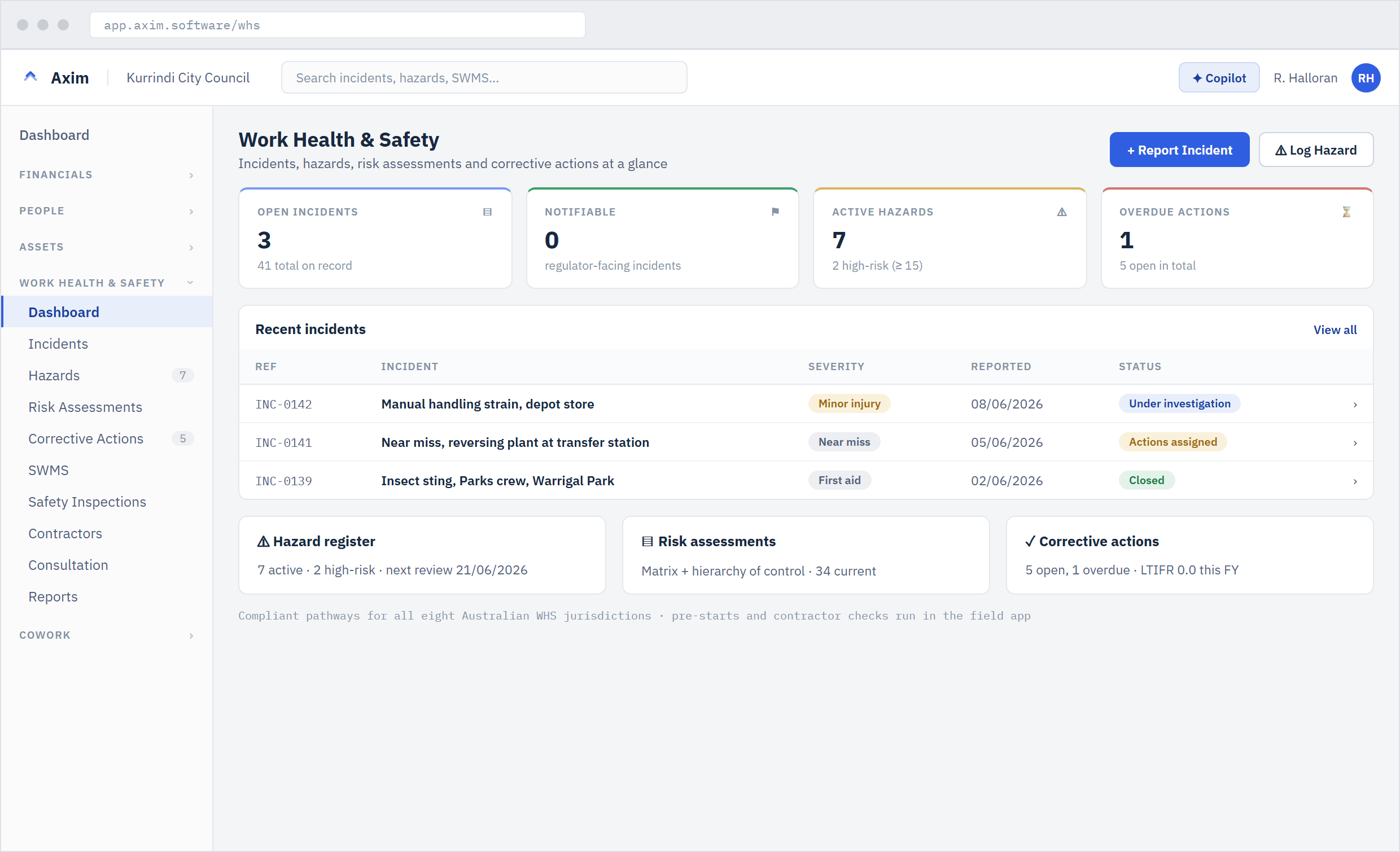The height and width of the screenshot is (852, 1400).
Task: Click the Corrective Actions count badge 5
Action: [182, 438]
